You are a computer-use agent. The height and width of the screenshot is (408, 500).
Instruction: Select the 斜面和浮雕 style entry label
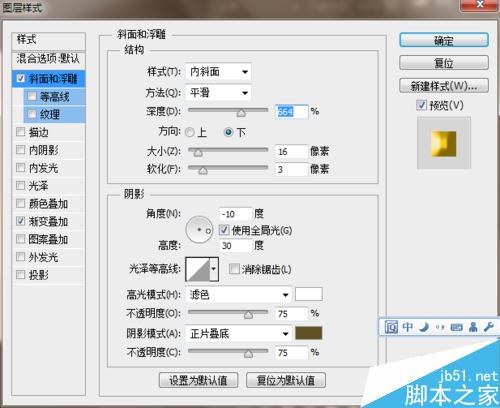coord(53,79)
